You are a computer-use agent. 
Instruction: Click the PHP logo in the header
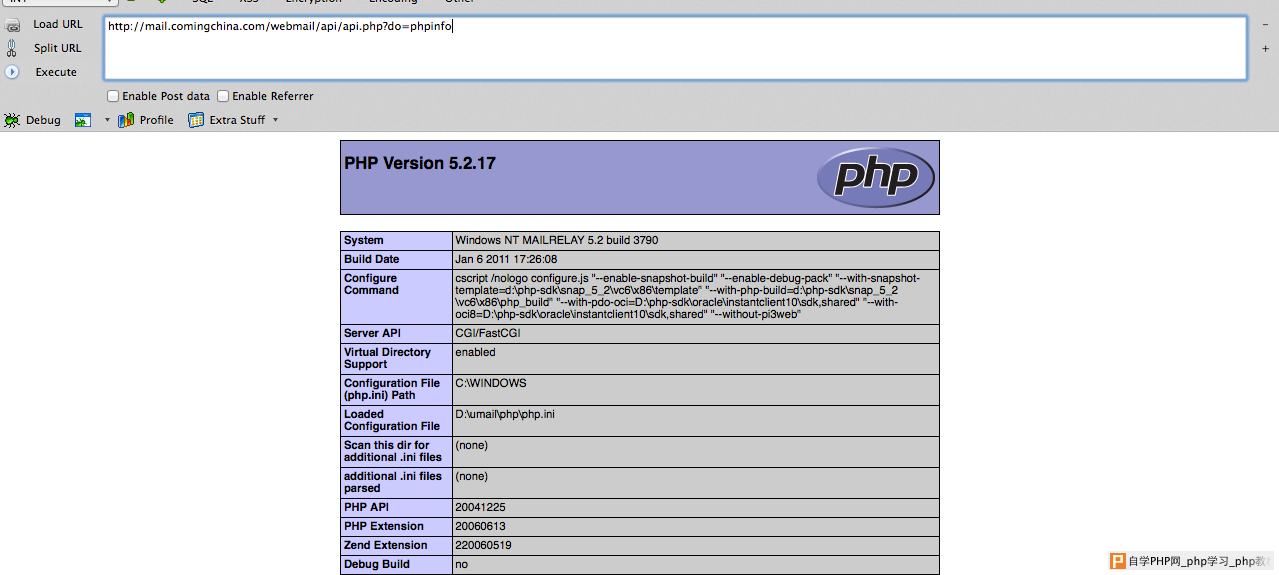pos(875,178)
